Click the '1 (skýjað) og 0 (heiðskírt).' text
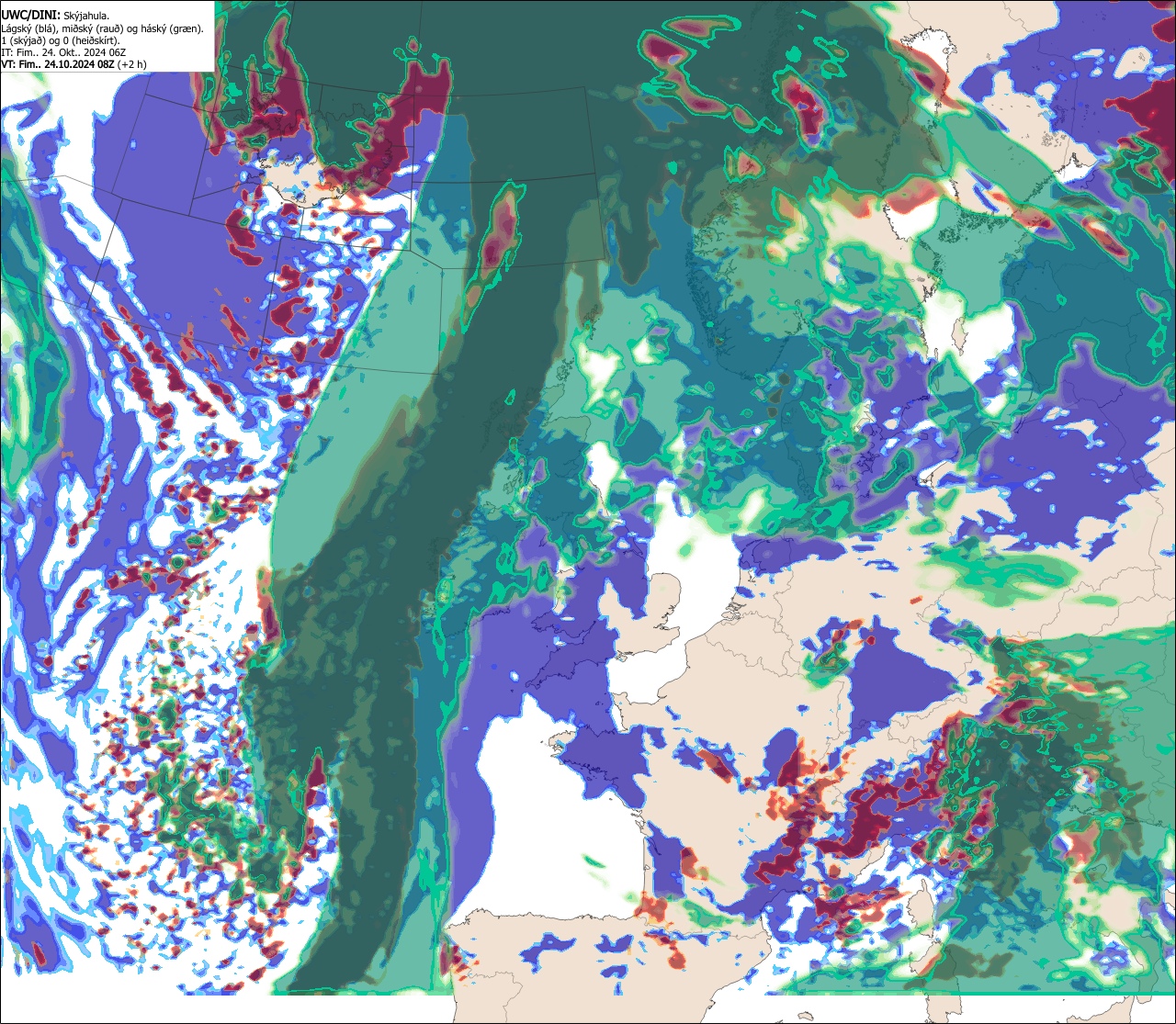Viewport: 1176px width, 1024px height. [x=61, y=40]
